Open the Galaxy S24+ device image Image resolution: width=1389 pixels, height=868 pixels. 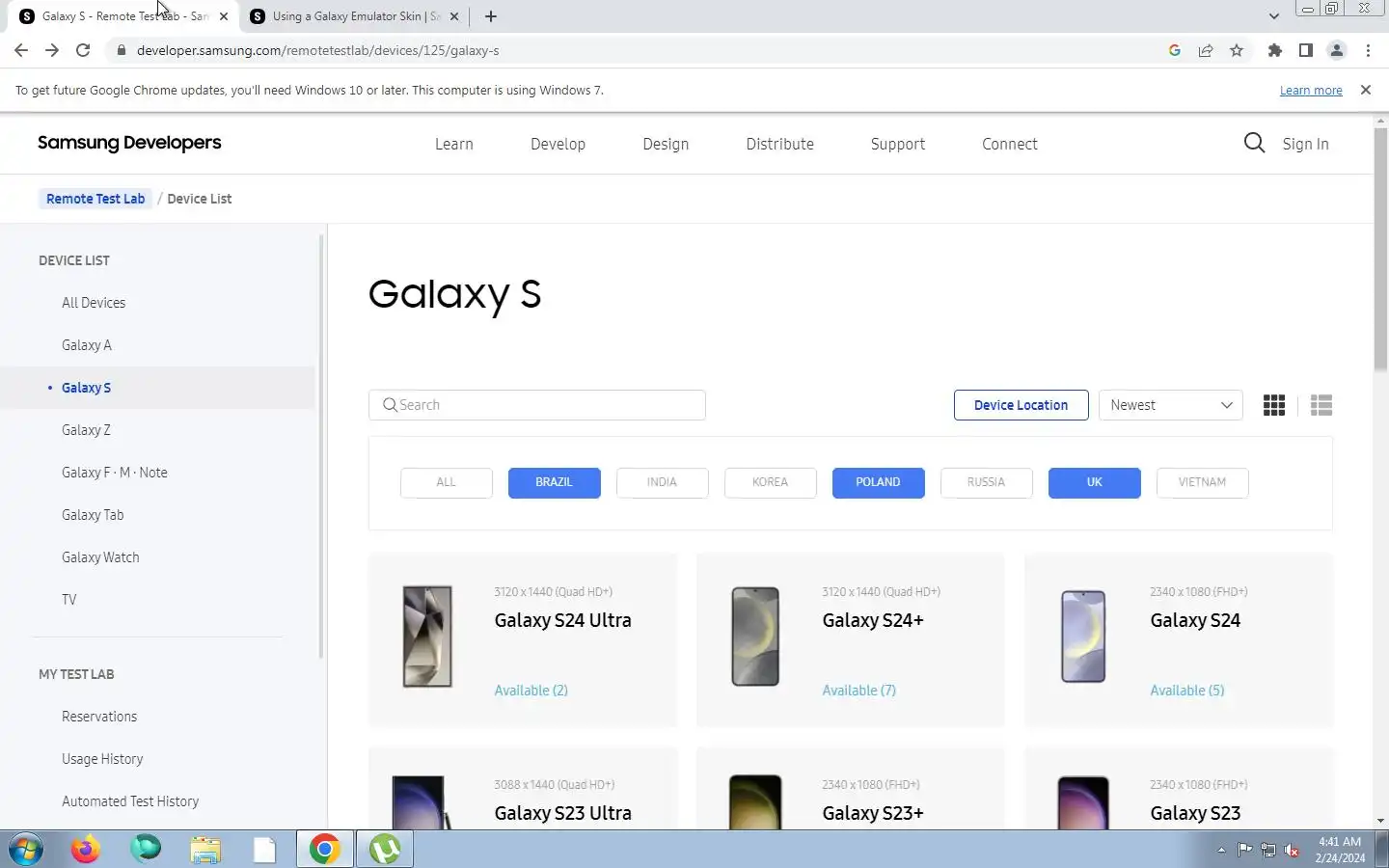point(755,637)
